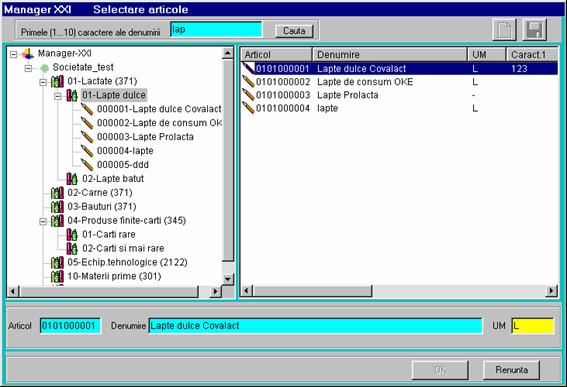Click the name search field containing lap
567x387 pixels.
[216, 30]
